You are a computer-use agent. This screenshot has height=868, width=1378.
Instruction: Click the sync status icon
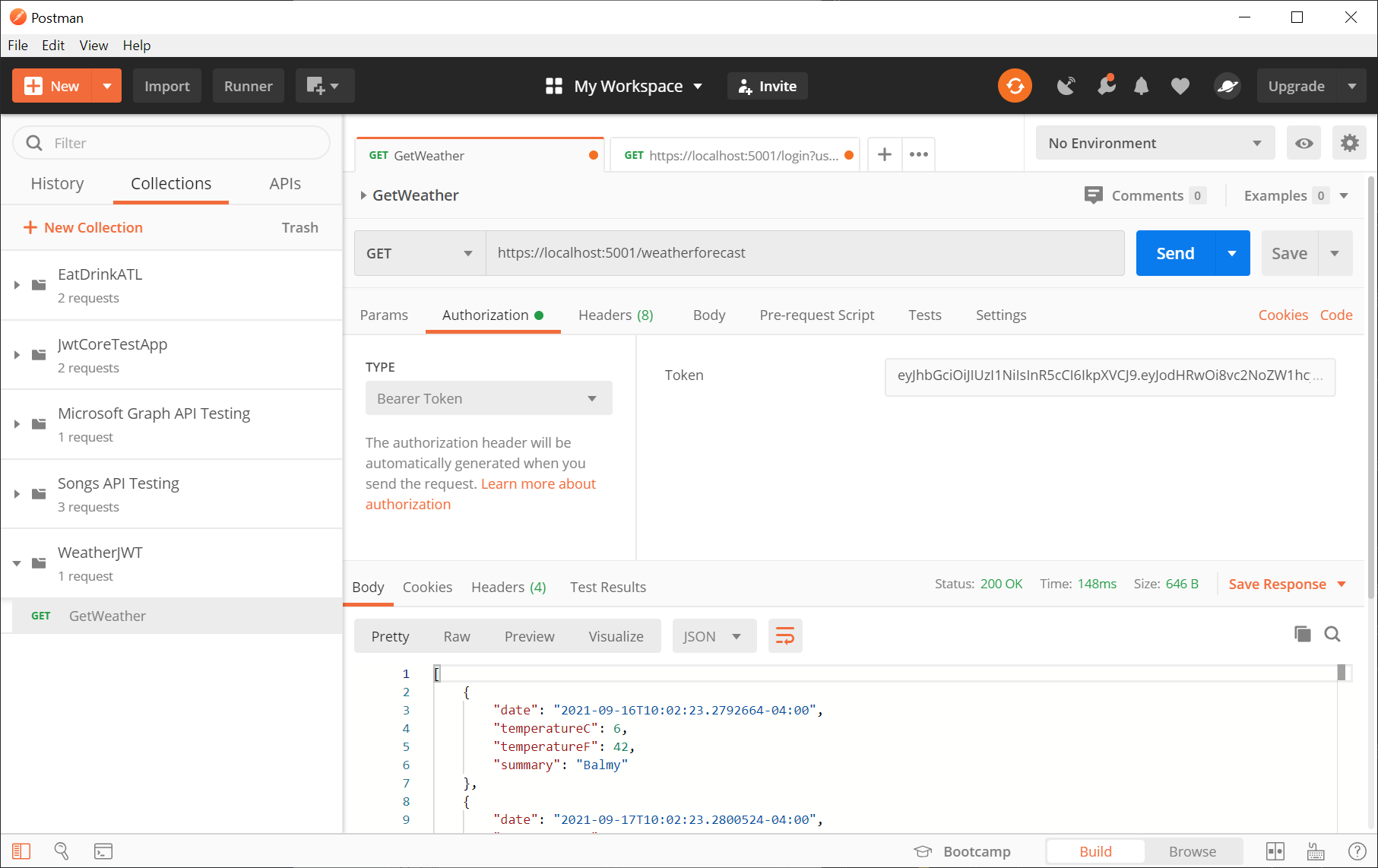[x=1015, y=86]
